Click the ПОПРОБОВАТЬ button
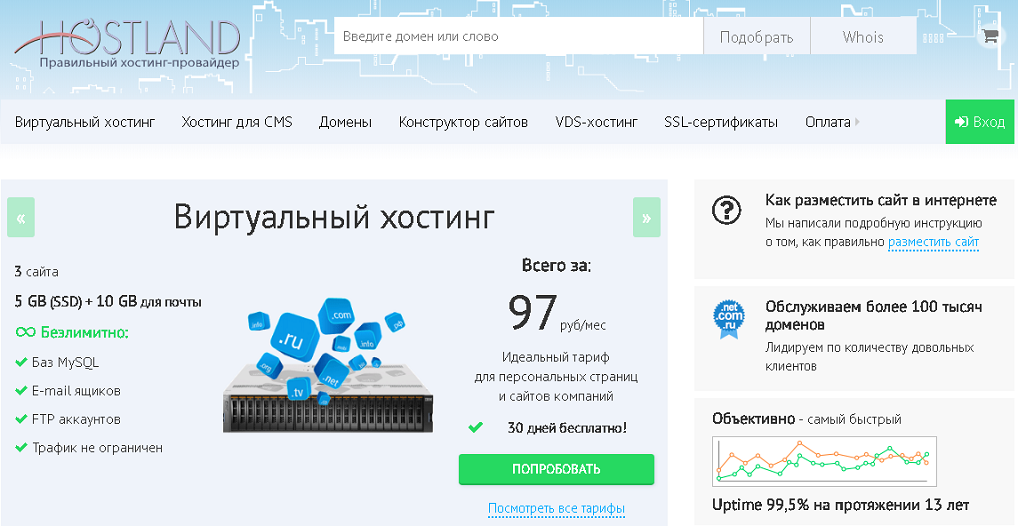The image size is (1018, 526). [x=556, y=469]
